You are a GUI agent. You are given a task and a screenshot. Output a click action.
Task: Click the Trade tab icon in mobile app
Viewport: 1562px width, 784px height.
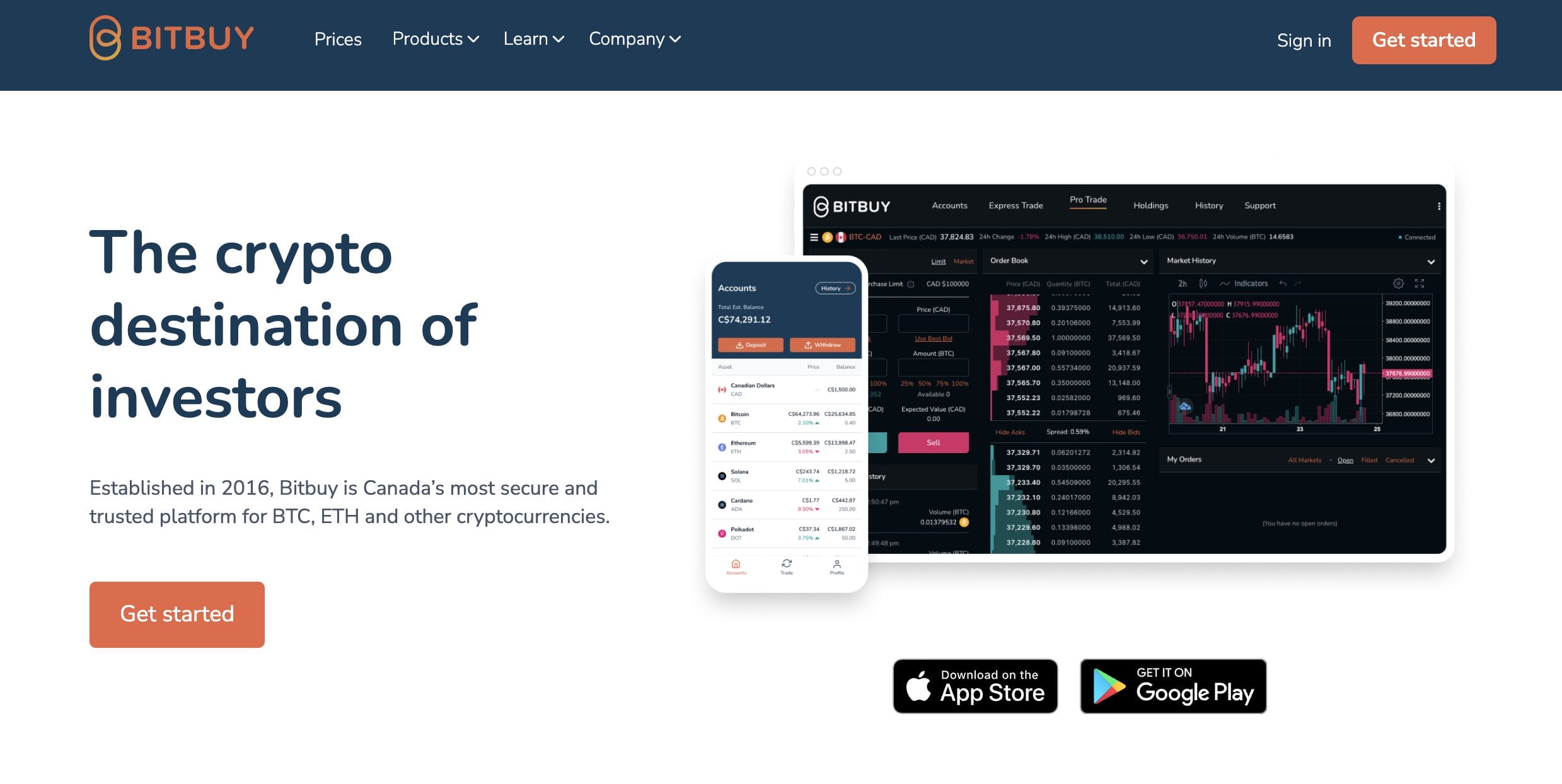[787, 565]
